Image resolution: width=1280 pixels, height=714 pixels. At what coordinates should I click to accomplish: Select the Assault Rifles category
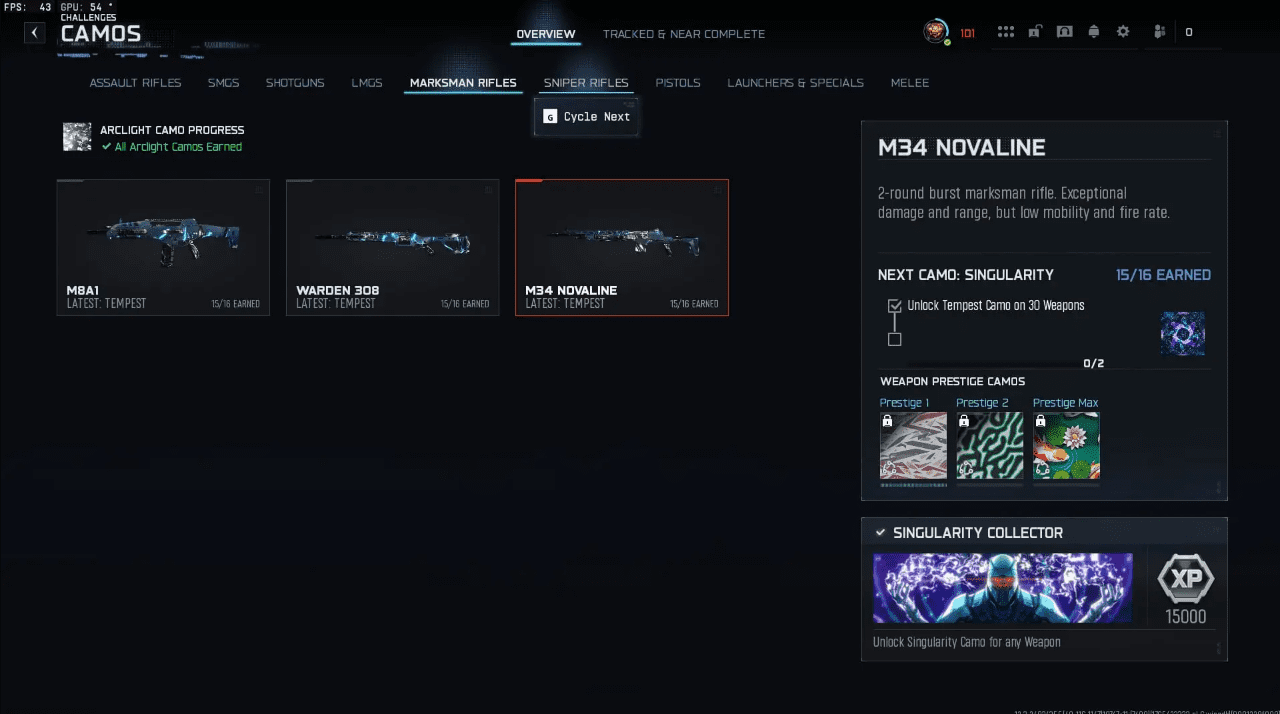click(135, 83)
